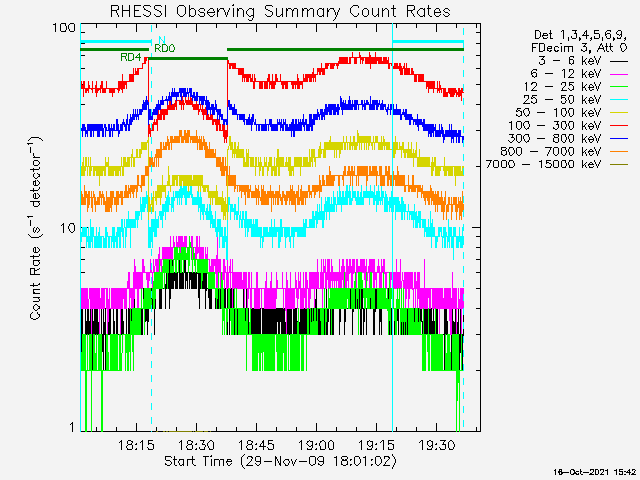Click the 19:30 time axis label

tap(437, 445)
